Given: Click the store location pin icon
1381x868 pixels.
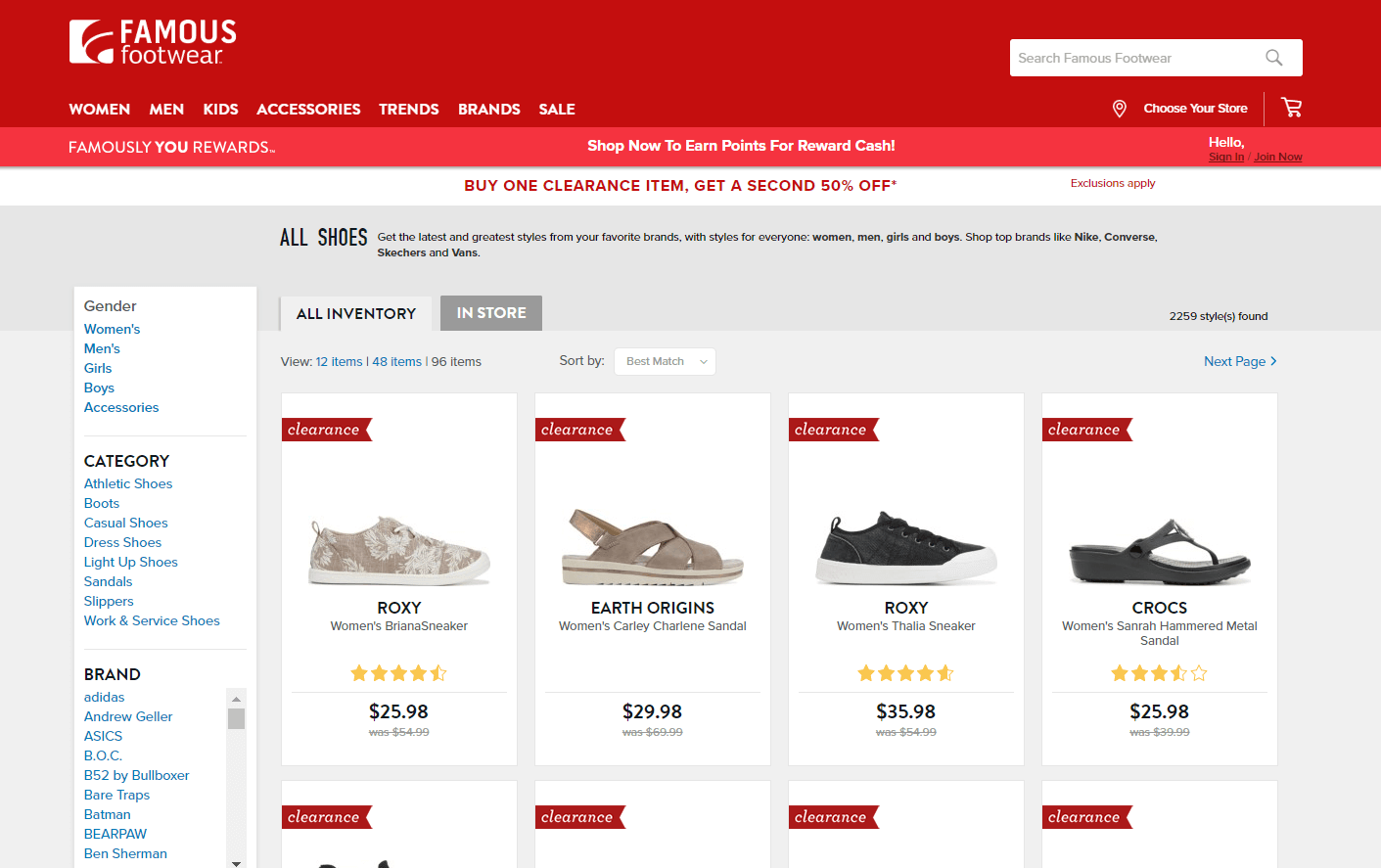Looking at the screenshot, I should 1120,109.
